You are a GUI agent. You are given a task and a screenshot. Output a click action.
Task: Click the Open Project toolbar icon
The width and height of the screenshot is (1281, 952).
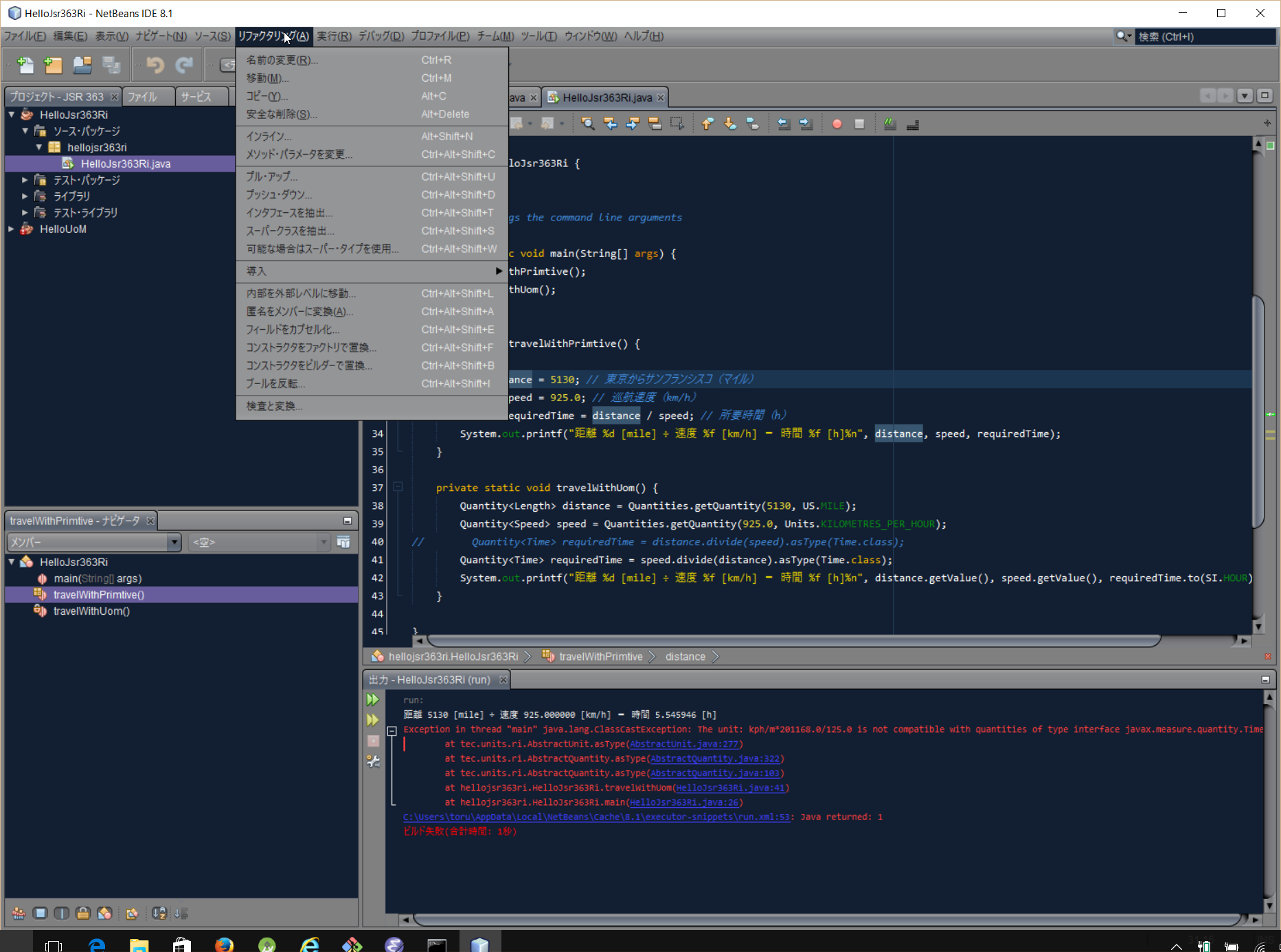(82, 65)
